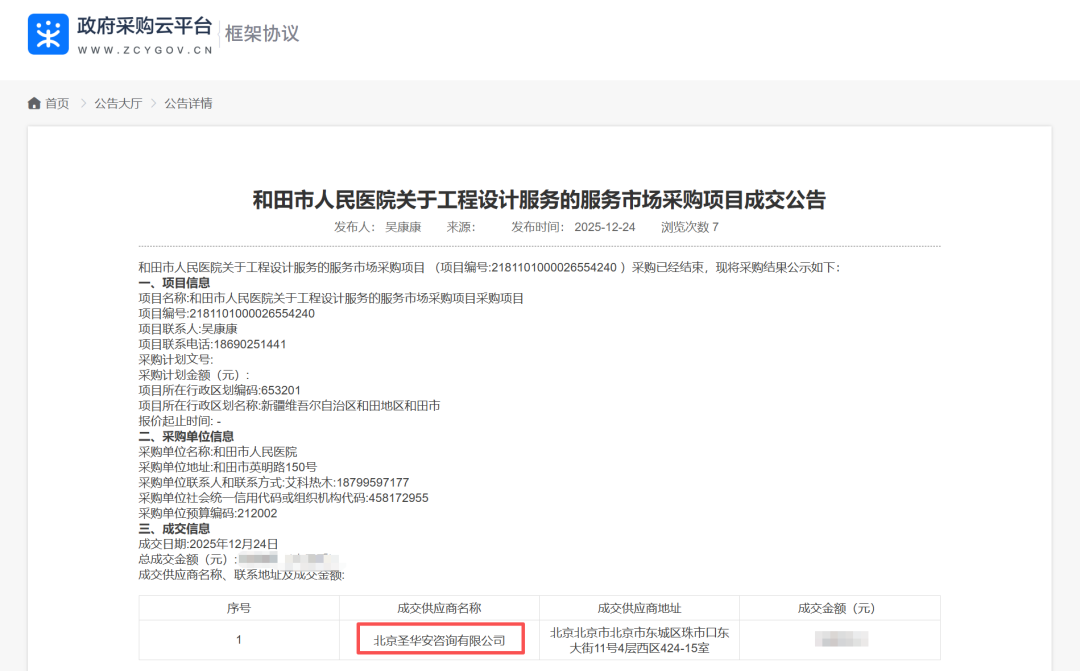Click the 成交供应商名称 table column header

[x=439, y=608]
